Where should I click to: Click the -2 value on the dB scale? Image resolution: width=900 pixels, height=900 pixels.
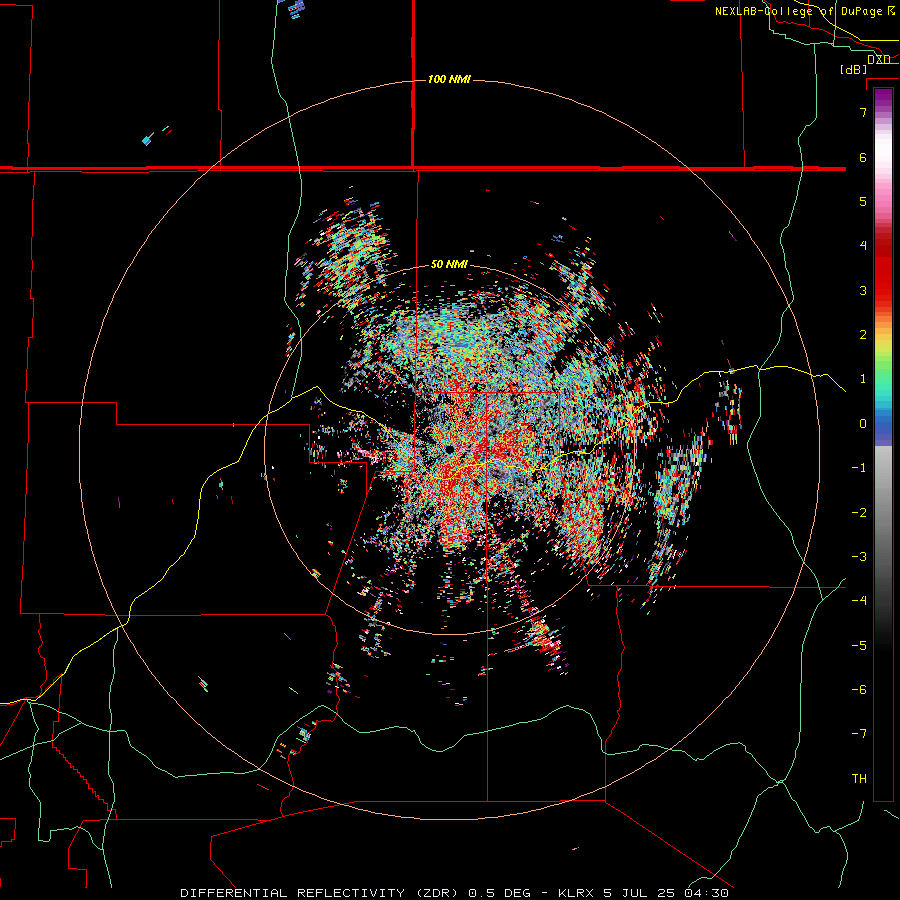[x=859, y=513]
